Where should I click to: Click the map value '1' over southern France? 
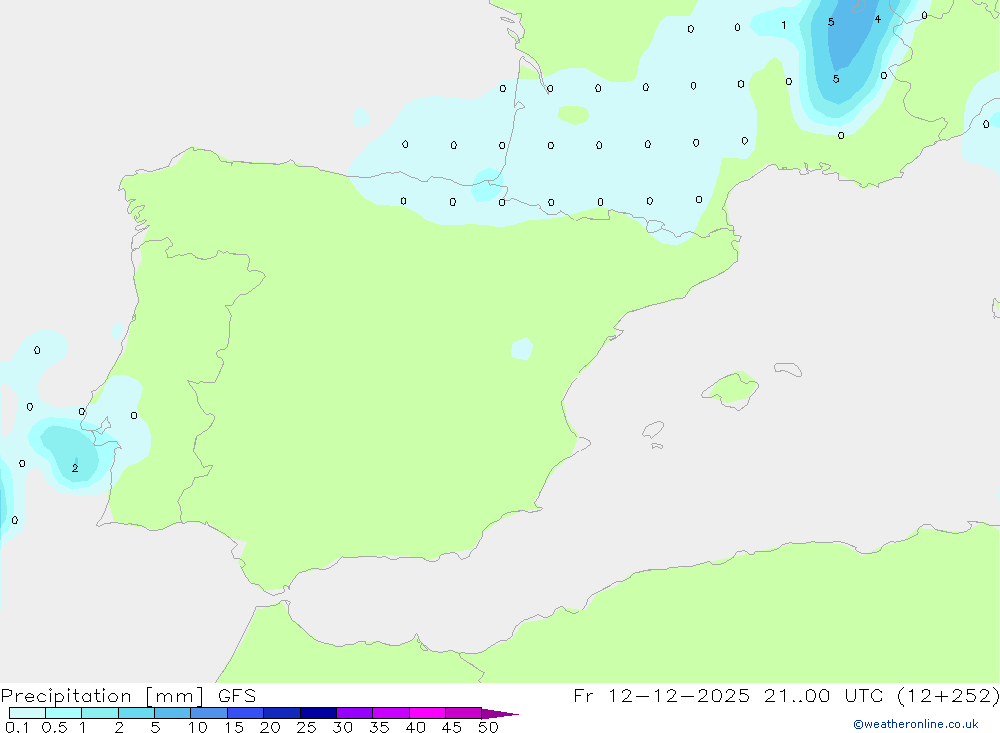[784, 26]
